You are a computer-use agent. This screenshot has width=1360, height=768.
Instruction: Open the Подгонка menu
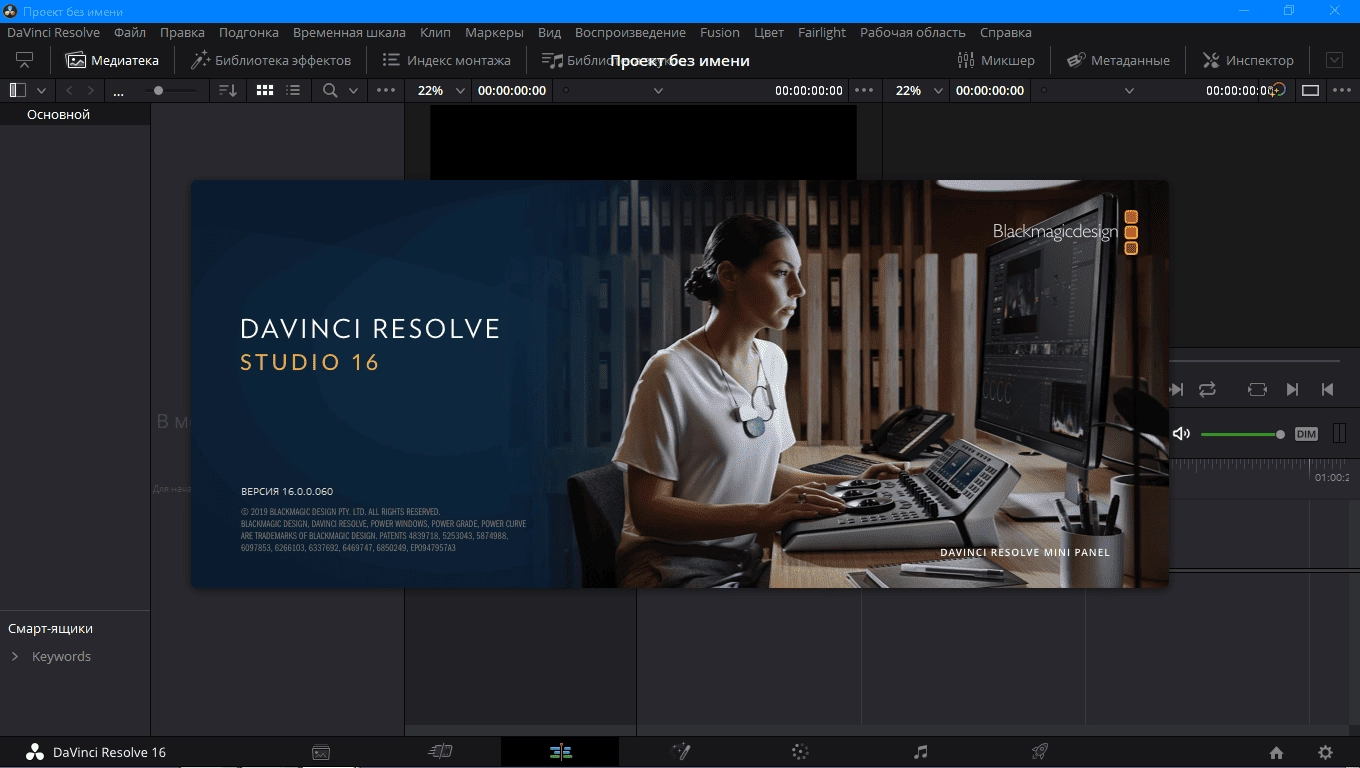249,32
